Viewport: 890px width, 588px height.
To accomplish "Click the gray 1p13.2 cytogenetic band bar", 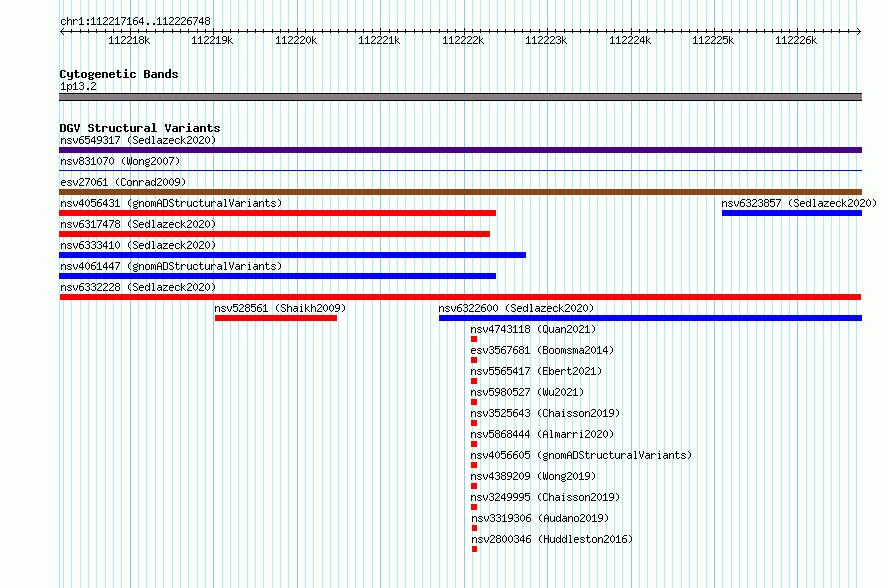I will (x=460, y=97).
